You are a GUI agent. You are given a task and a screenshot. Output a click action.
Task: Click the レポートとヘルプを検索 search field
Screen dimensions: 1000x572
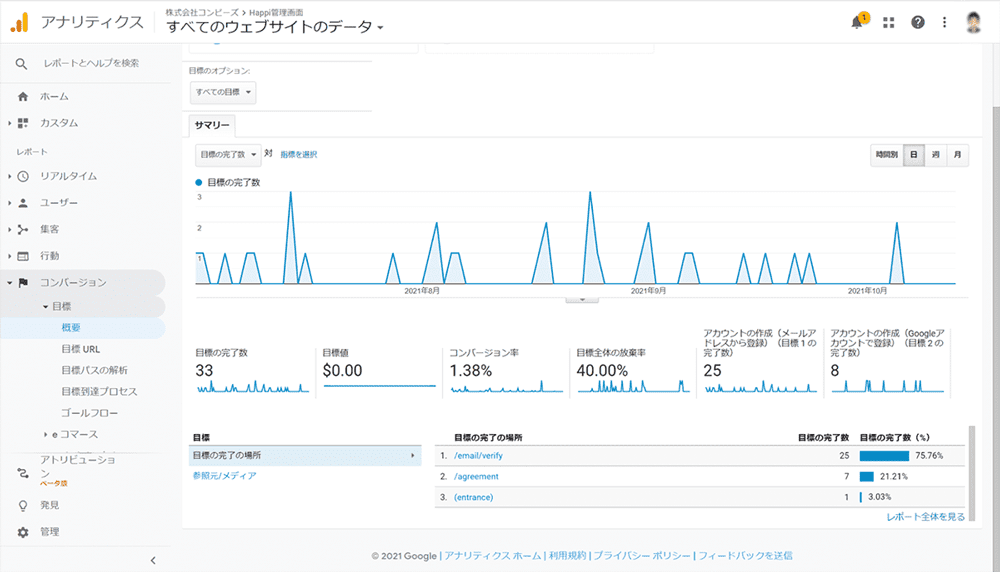[90, 63]
